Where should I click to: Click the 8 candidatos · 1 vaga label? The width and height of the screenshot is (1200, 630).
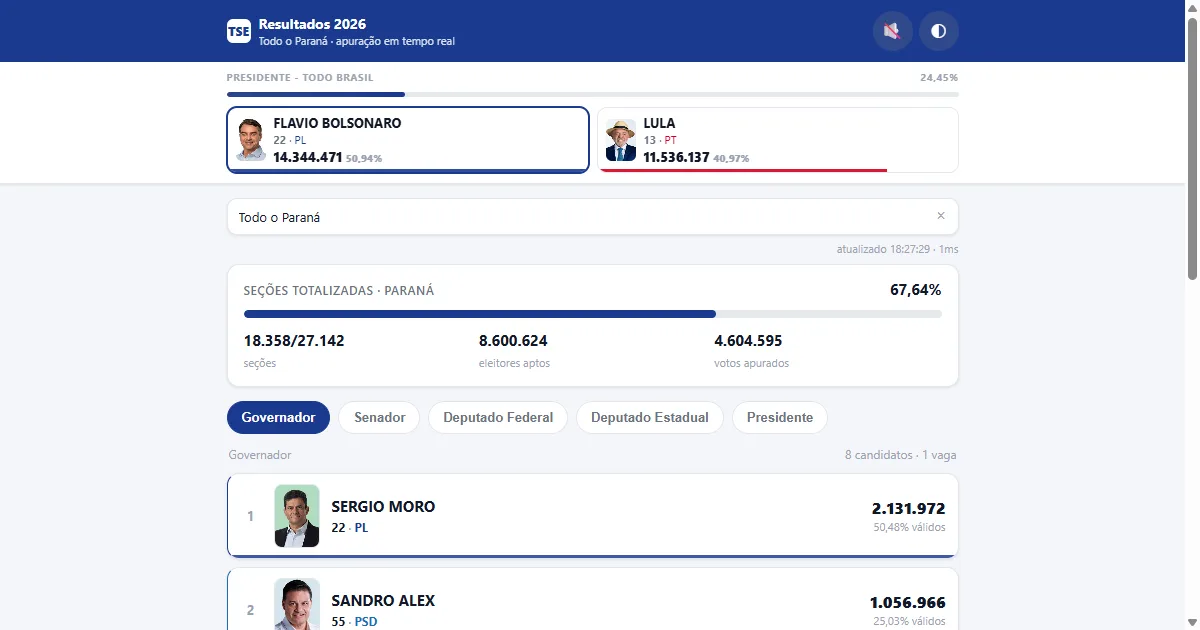(x=900, y=455)
